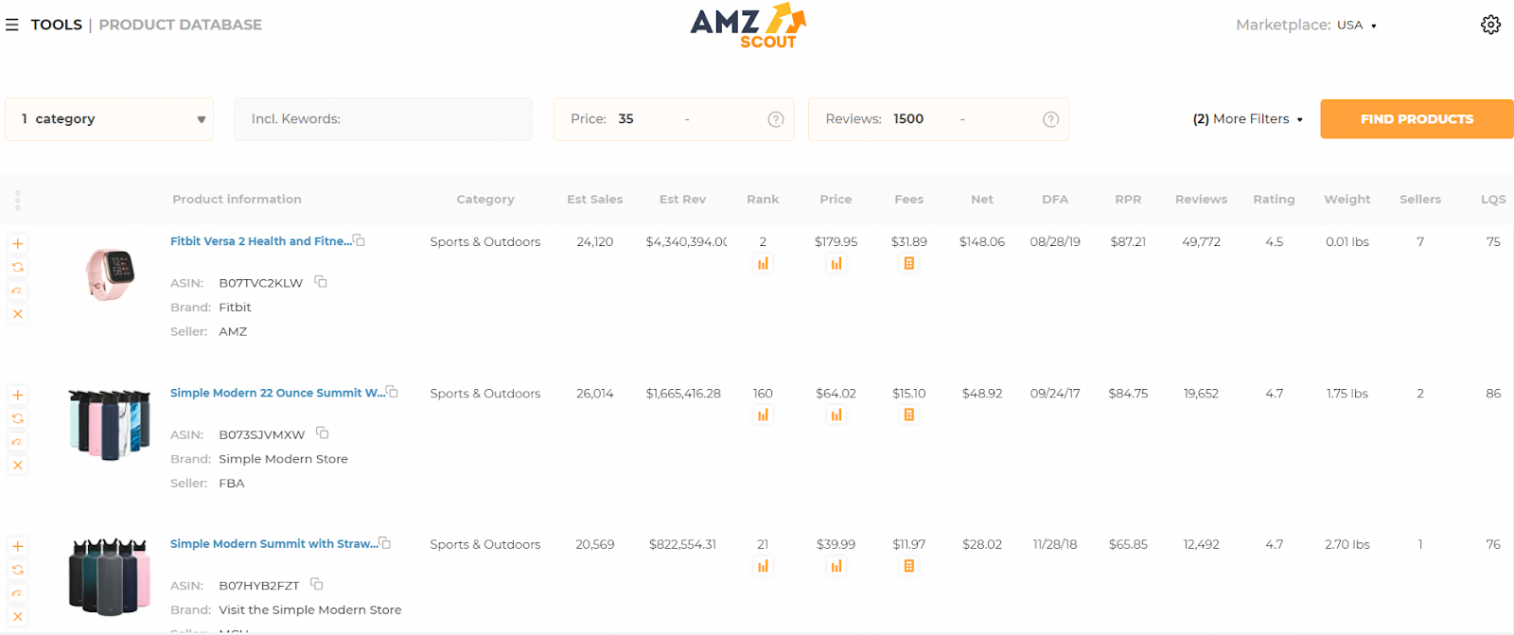This screenshot has width=1514, height=635.
Task: Expand the 1 category dropdown
Action: click(109, 119)
